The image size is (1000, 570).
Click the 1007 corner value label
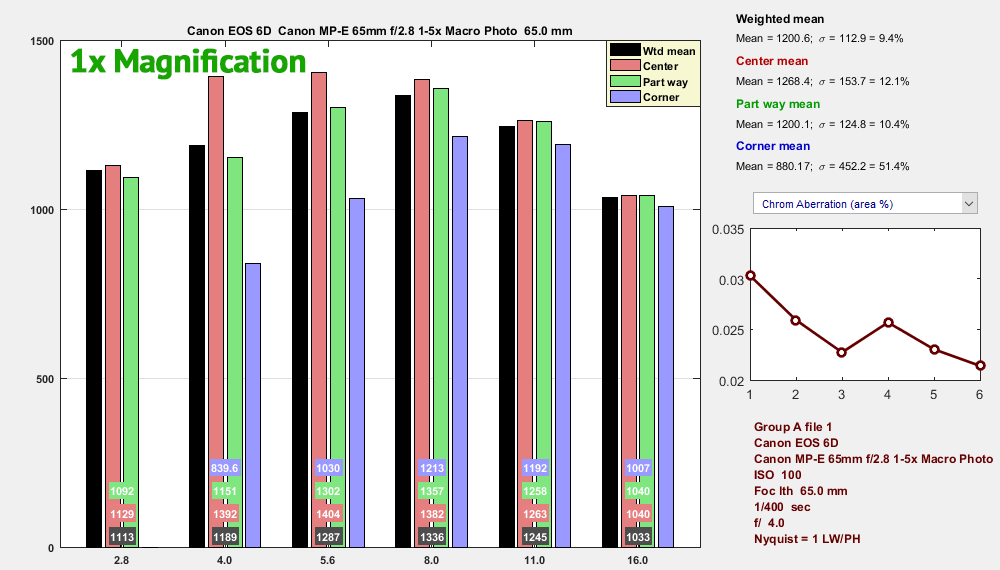[x=638, y=468]
